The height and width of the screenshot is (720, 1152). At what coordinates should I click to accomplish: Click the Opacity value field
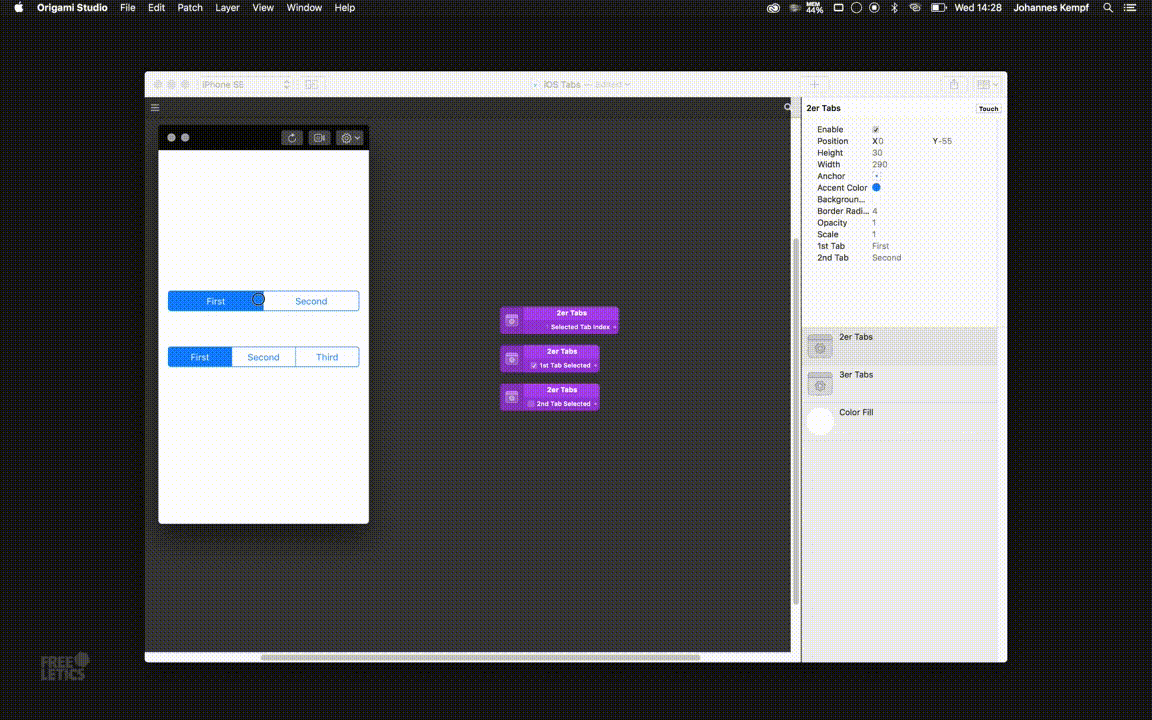pos(874,223)
